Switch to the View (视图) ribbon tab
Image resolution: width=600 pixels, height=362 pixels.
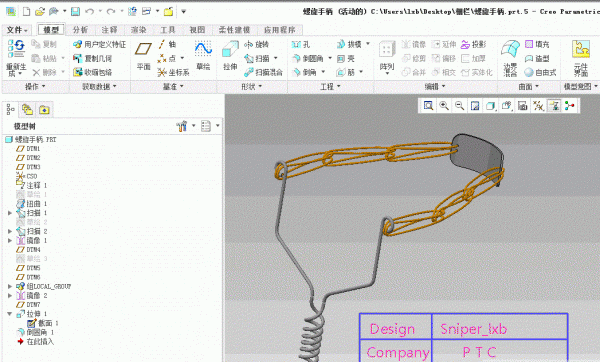(x=197, y=30)
